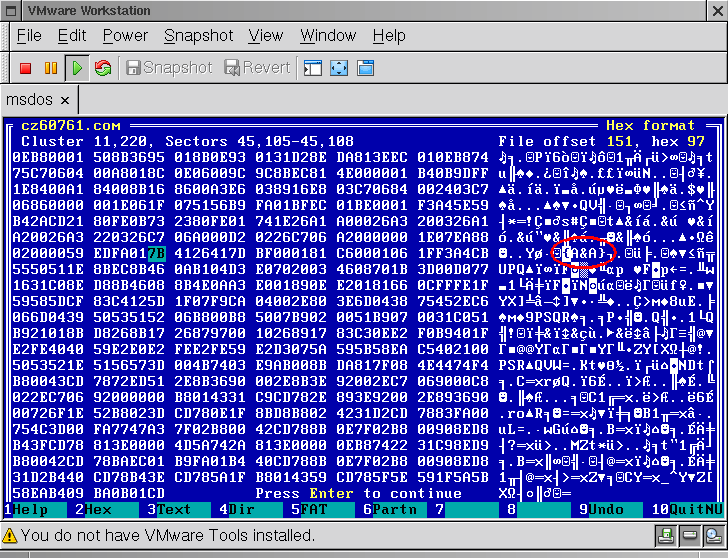Open the Window menu

point(328,36)
